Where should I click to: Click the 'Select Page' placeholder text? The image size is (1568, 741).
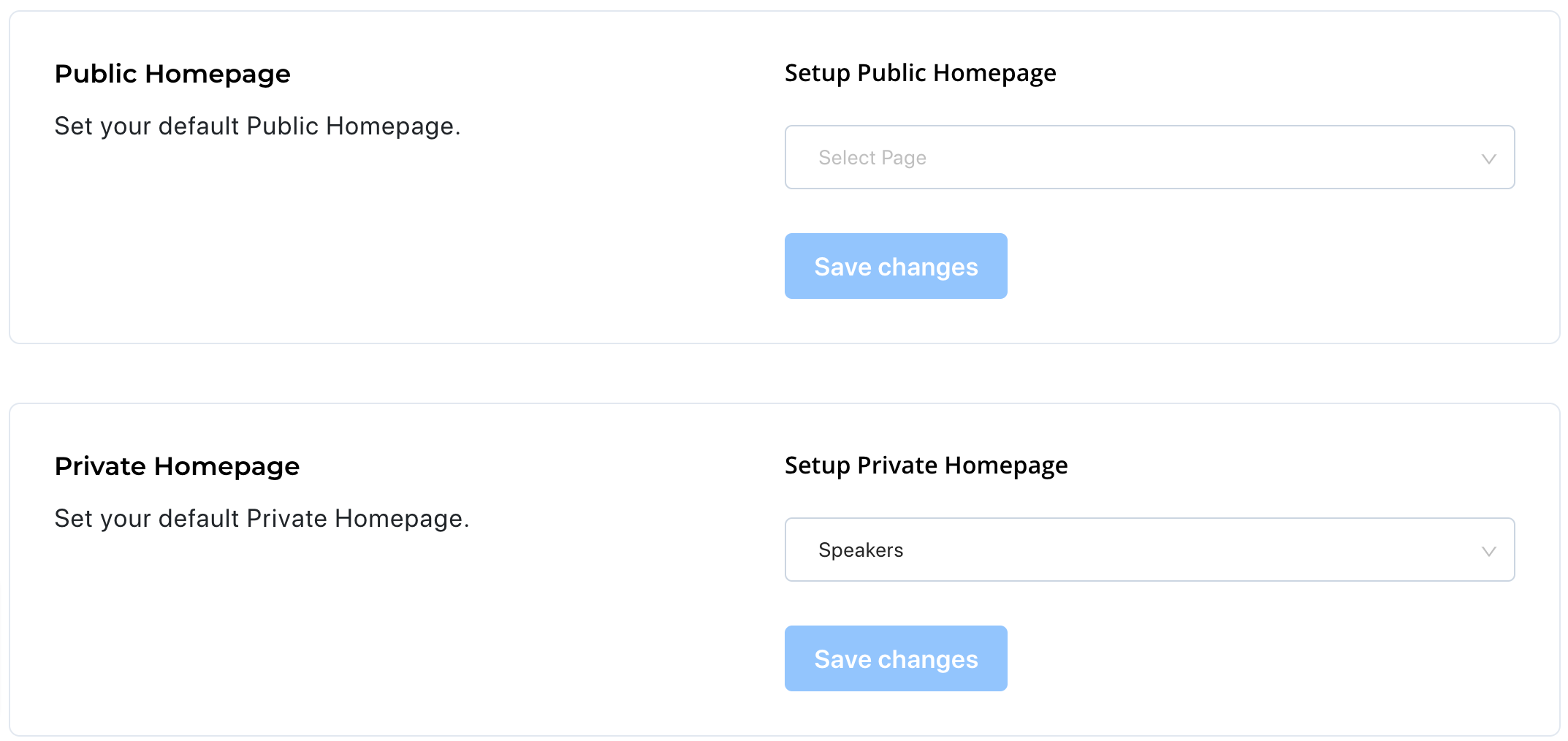pyautogui.click(x=872, y=158)
